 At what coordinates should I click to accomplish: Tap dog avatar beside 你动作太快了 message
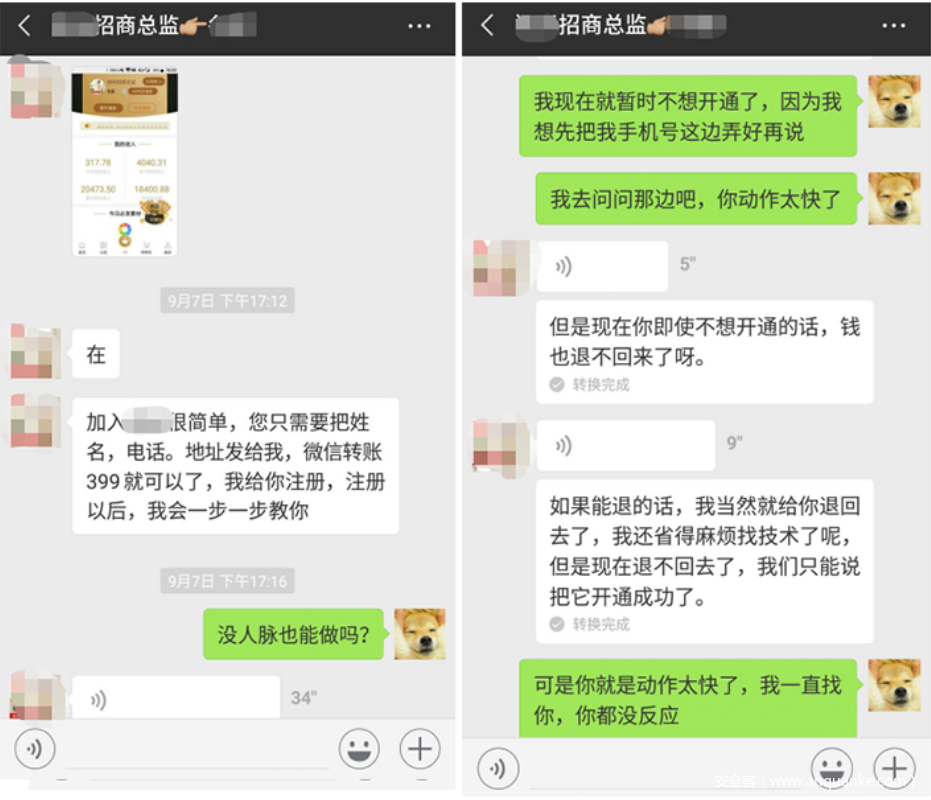pos(894,198)
